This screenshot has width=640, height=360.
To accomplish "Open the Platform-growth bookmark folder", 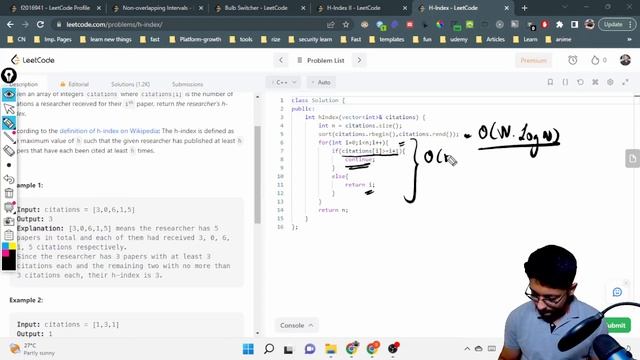I will pos(195,40).
